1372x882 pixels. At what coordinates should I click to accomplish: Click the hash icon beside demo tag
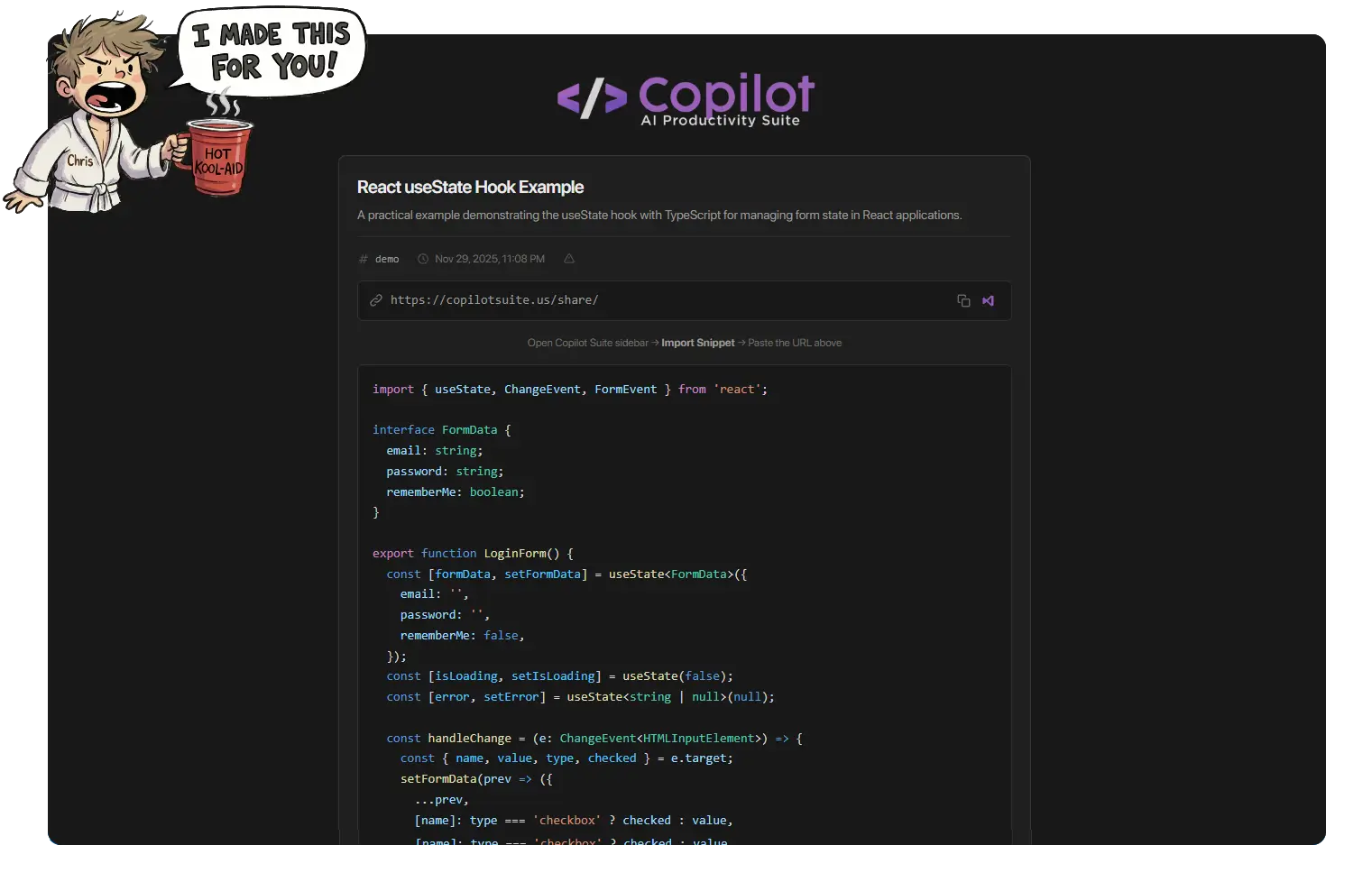pyautogui.click(x=364, y=259)
